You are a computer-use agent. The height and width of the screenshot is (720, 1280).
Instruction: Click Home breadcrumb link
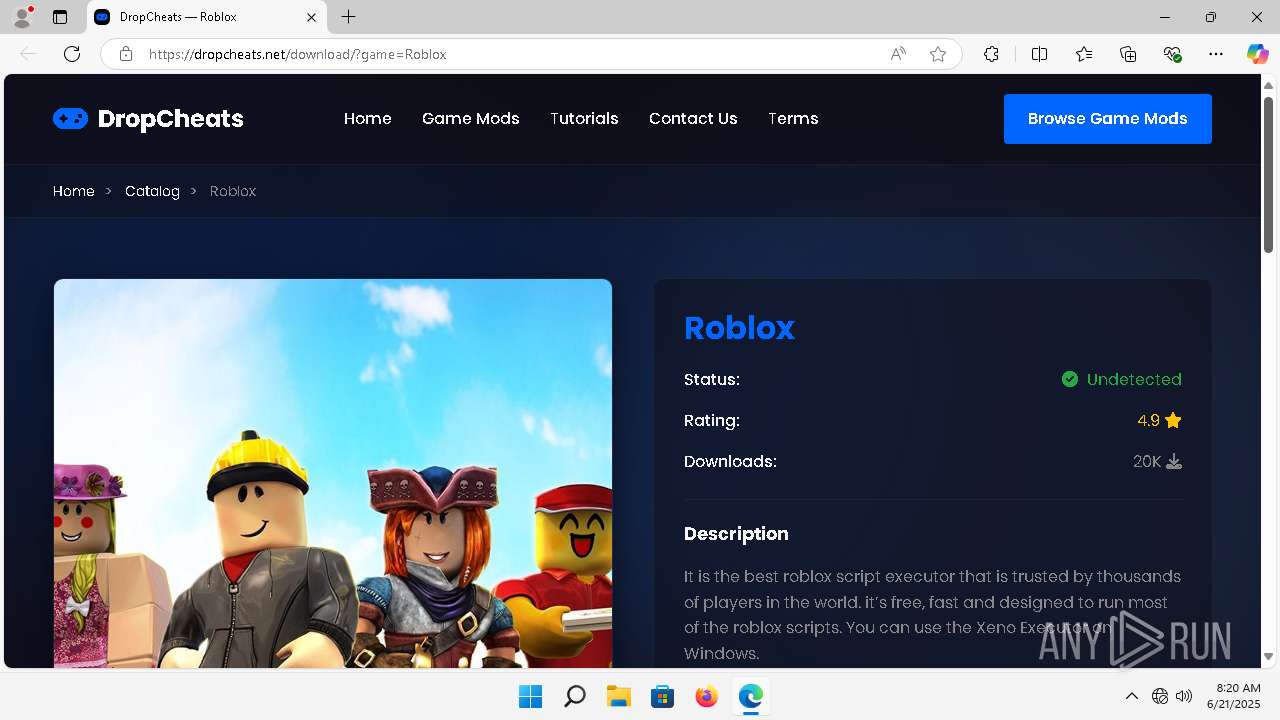(x=74, y=191)
